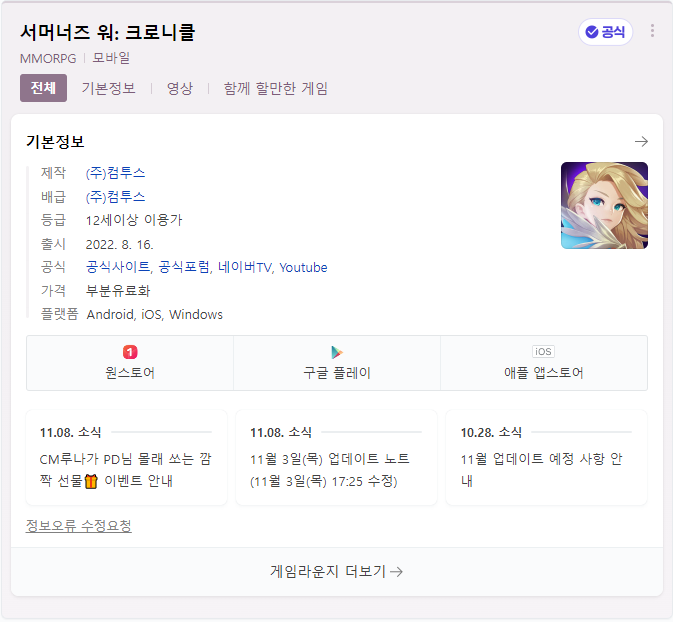The height and width of the screenshot is (622, 673).
Task: Open the three-dot more options menu
Action: click(652, 31)
